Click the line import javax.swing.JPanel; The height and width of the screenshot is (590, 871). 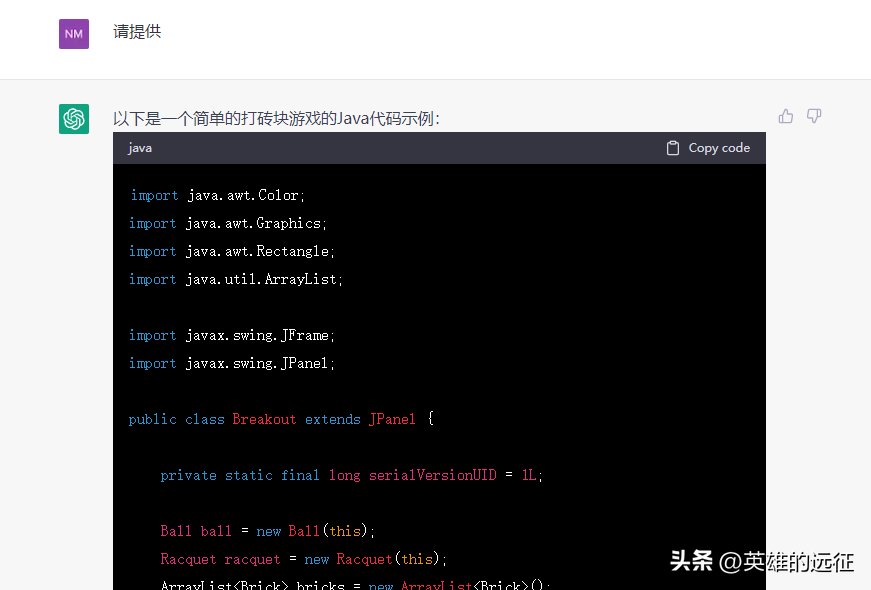click(x=232, y=363)
